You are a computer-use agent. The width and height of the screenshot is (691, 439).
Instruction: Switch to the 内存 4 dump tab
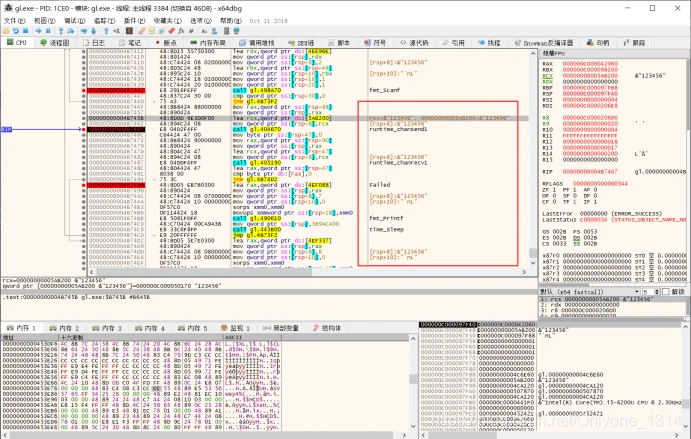tap(150, 328)
